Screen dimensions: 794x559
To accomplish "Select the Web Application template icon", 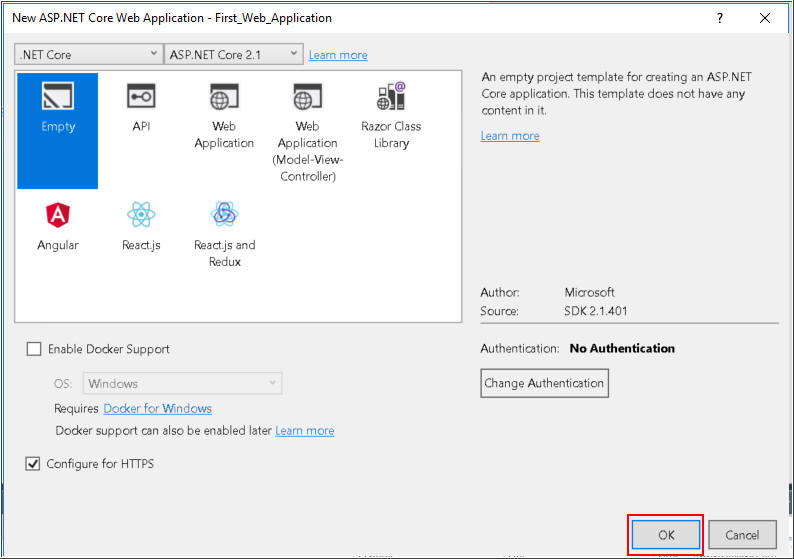I will pos(224,96).
